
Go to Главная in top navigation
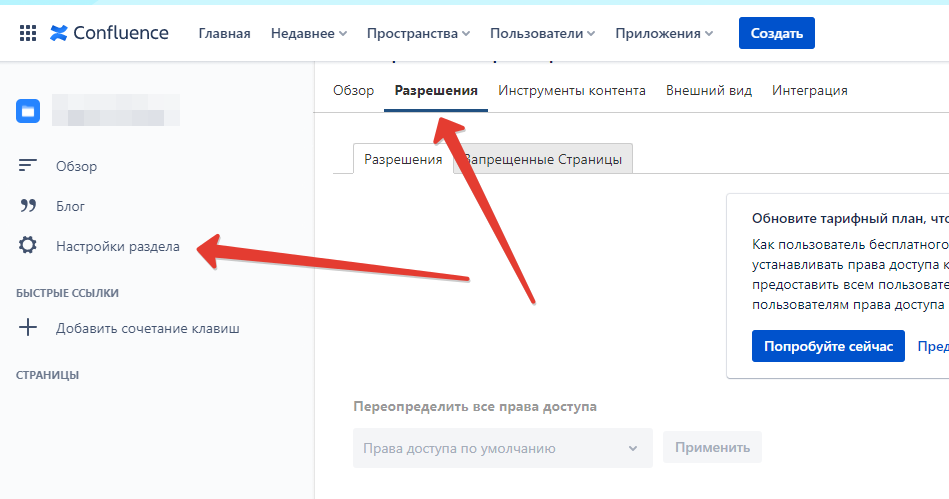tap(224, 33)
